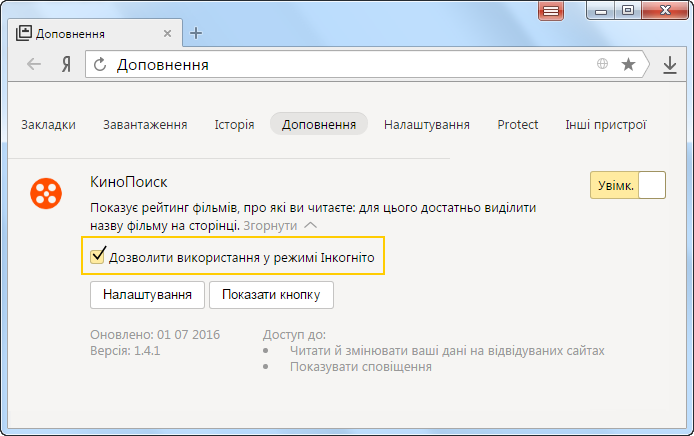Open the Protect tab
Image resolution: width=694 pixels, height=436 pixels.
(x=517, y=125)
